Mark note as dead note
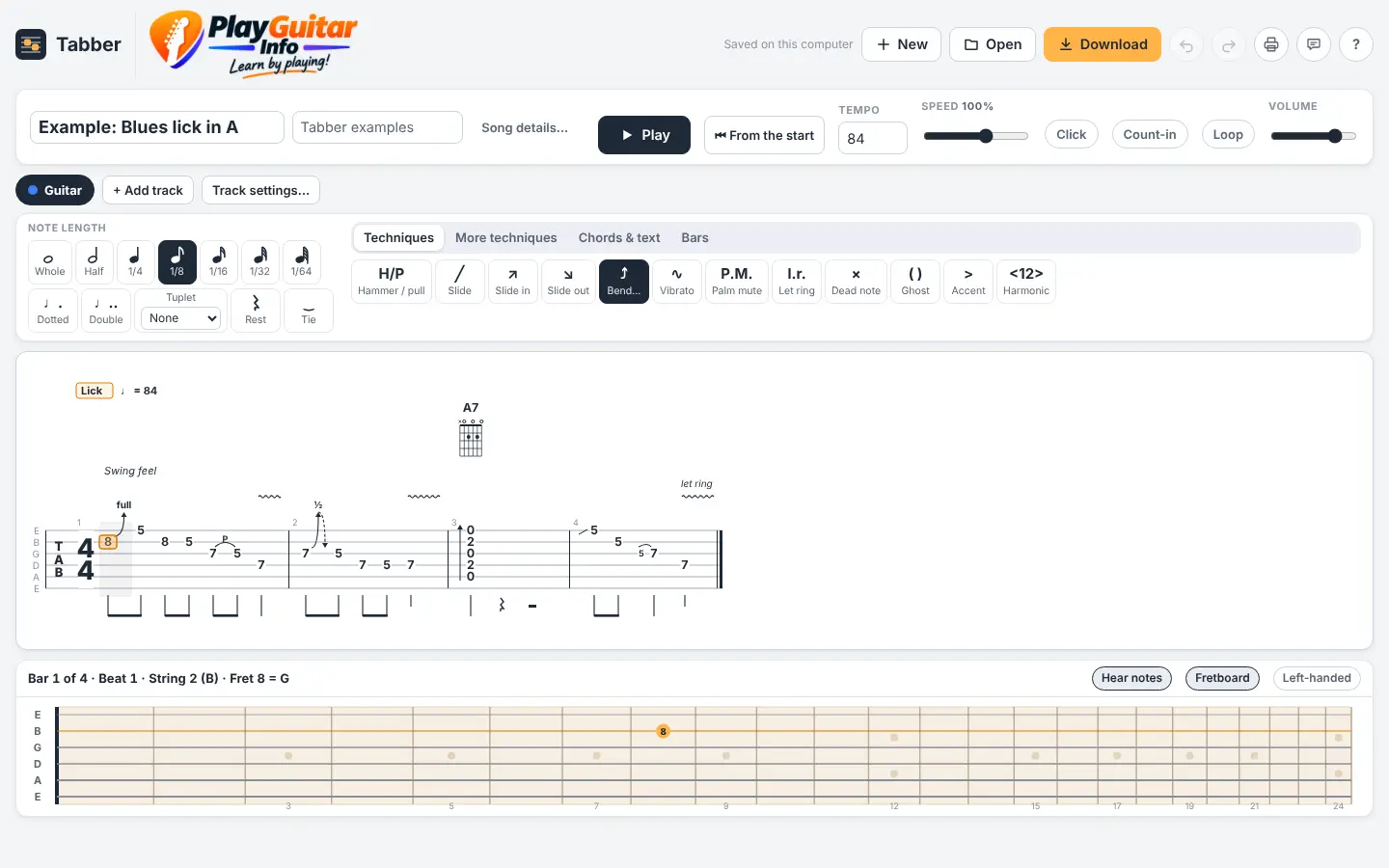 point(857,281)
